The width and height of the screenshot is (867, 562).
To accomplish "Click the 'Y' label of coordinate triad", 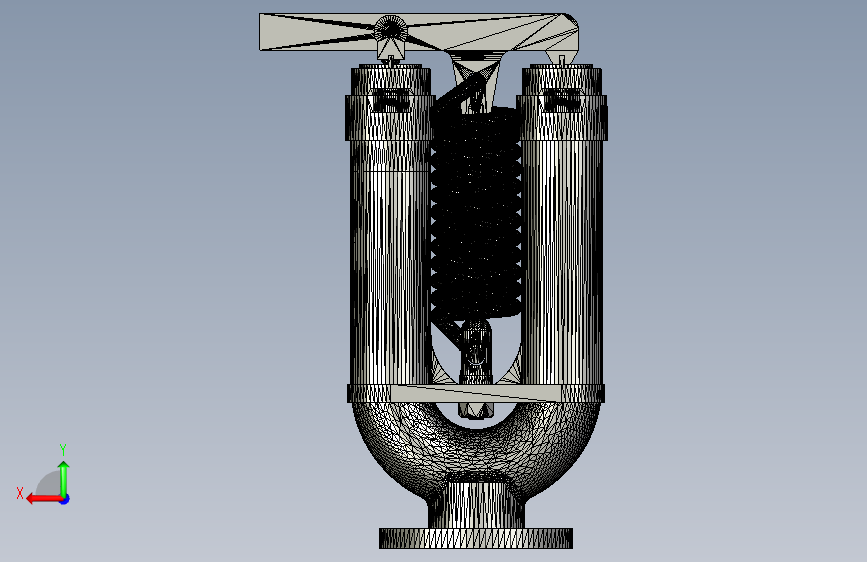I will 63,449.
